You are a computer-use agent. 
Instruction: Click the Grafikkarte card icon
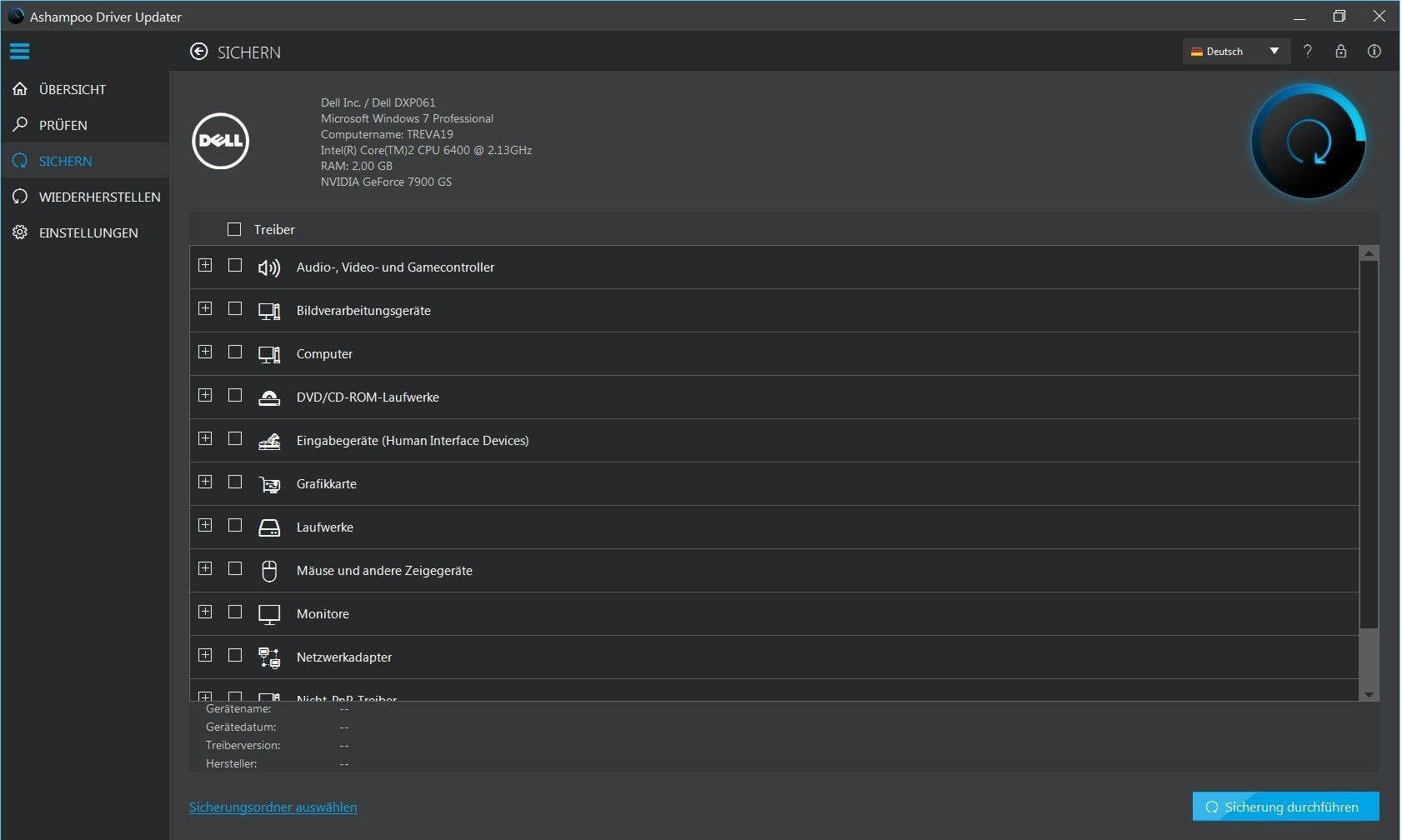pyautogui.click(x=269, y=484)
